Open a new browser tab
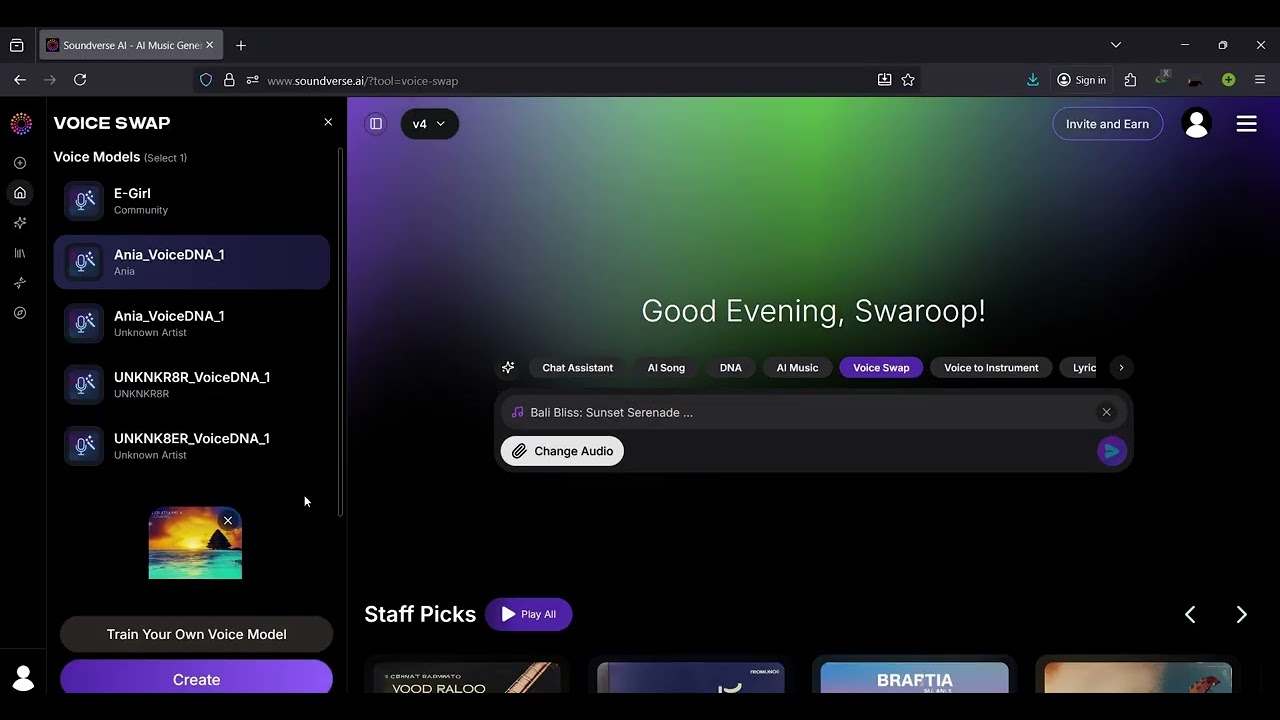 (x=241, y=45)
